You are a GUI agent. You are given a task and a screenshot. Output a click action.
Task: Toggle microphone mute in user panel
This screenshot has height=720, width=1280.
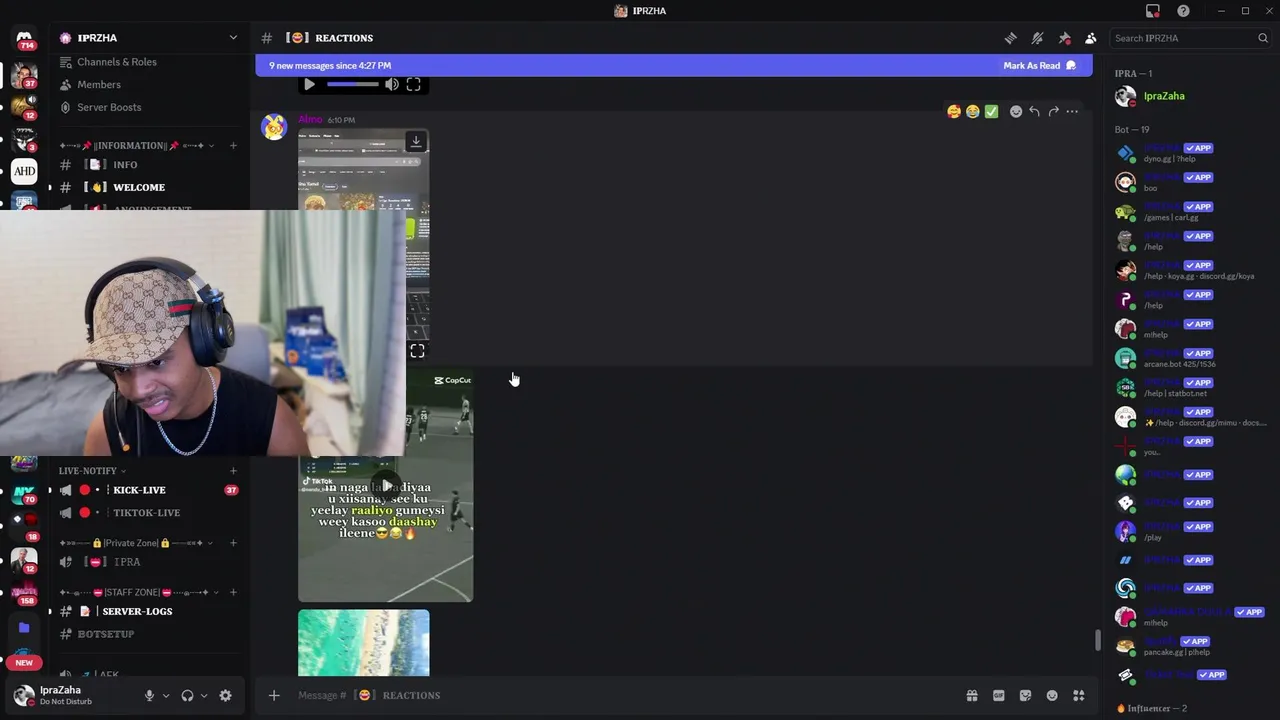149,696
